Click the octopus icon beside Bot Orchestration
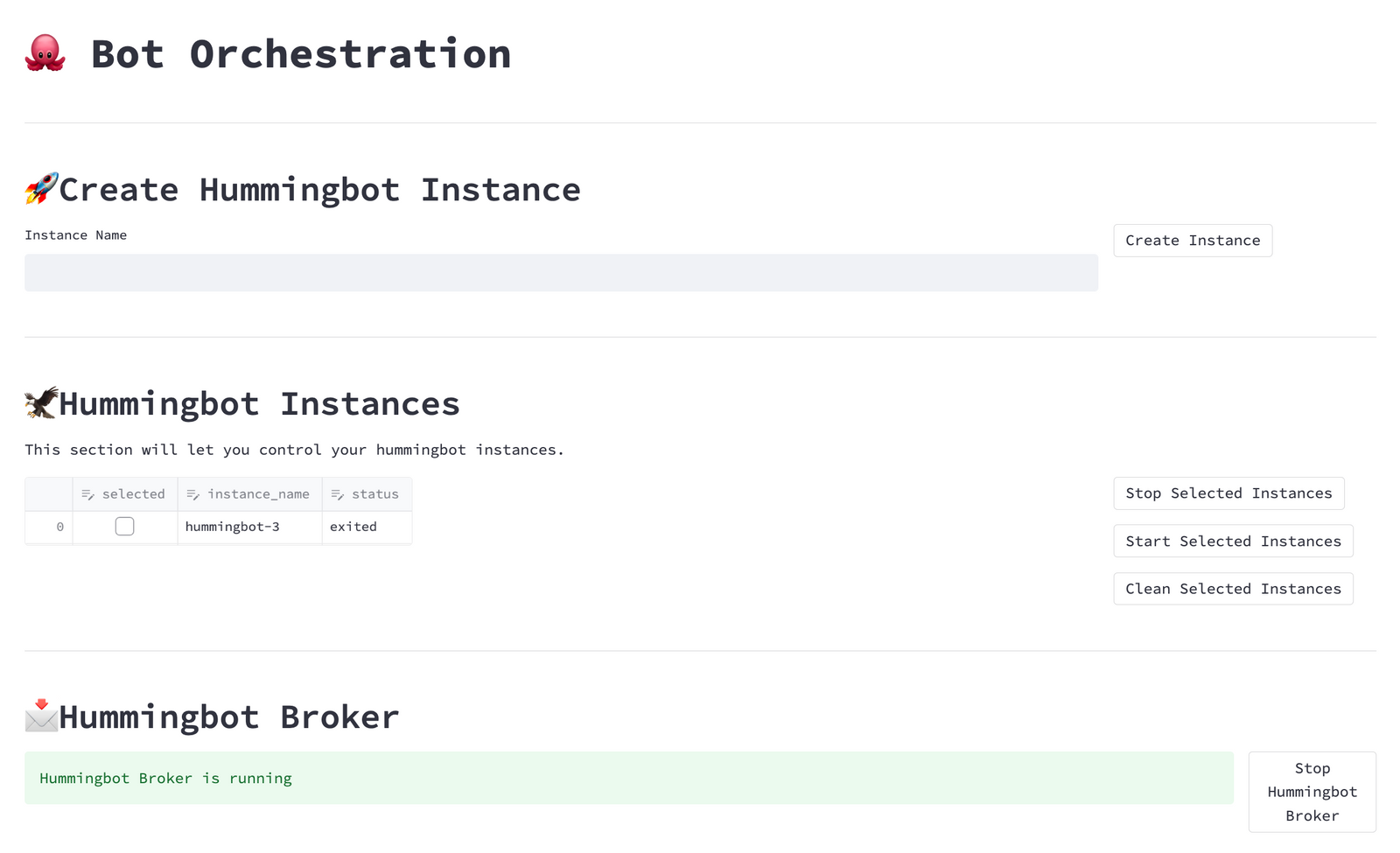Screen dimensions: 1400x853 (x=45, y=53)
